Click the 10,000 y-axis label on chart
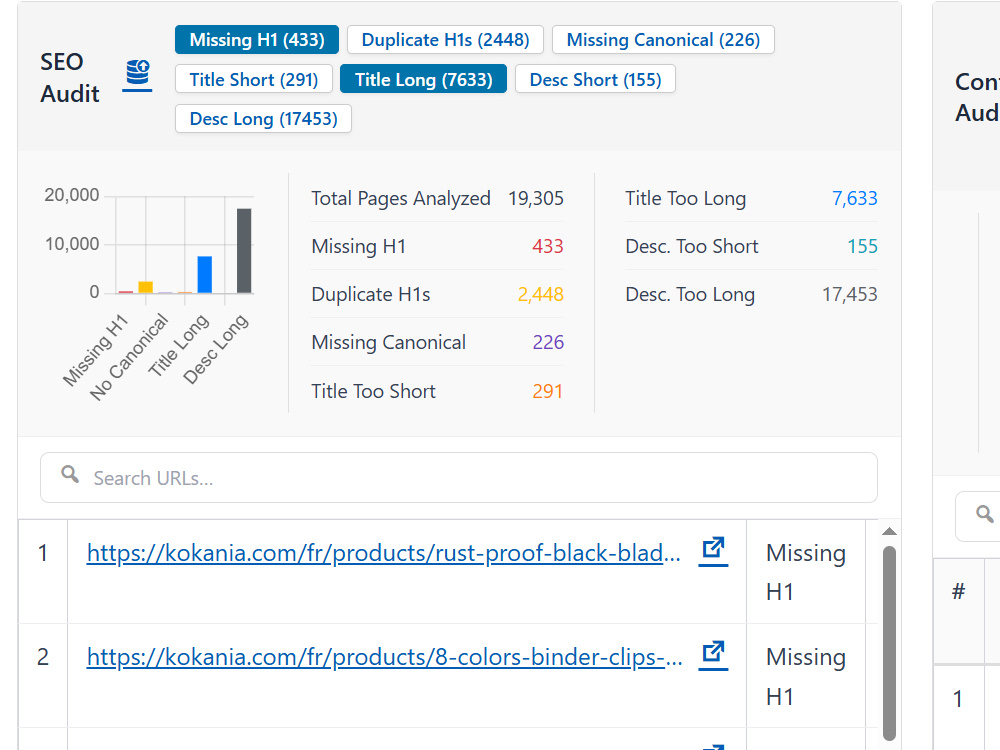Screen dimensions: 1000x750 pos(71,244)
